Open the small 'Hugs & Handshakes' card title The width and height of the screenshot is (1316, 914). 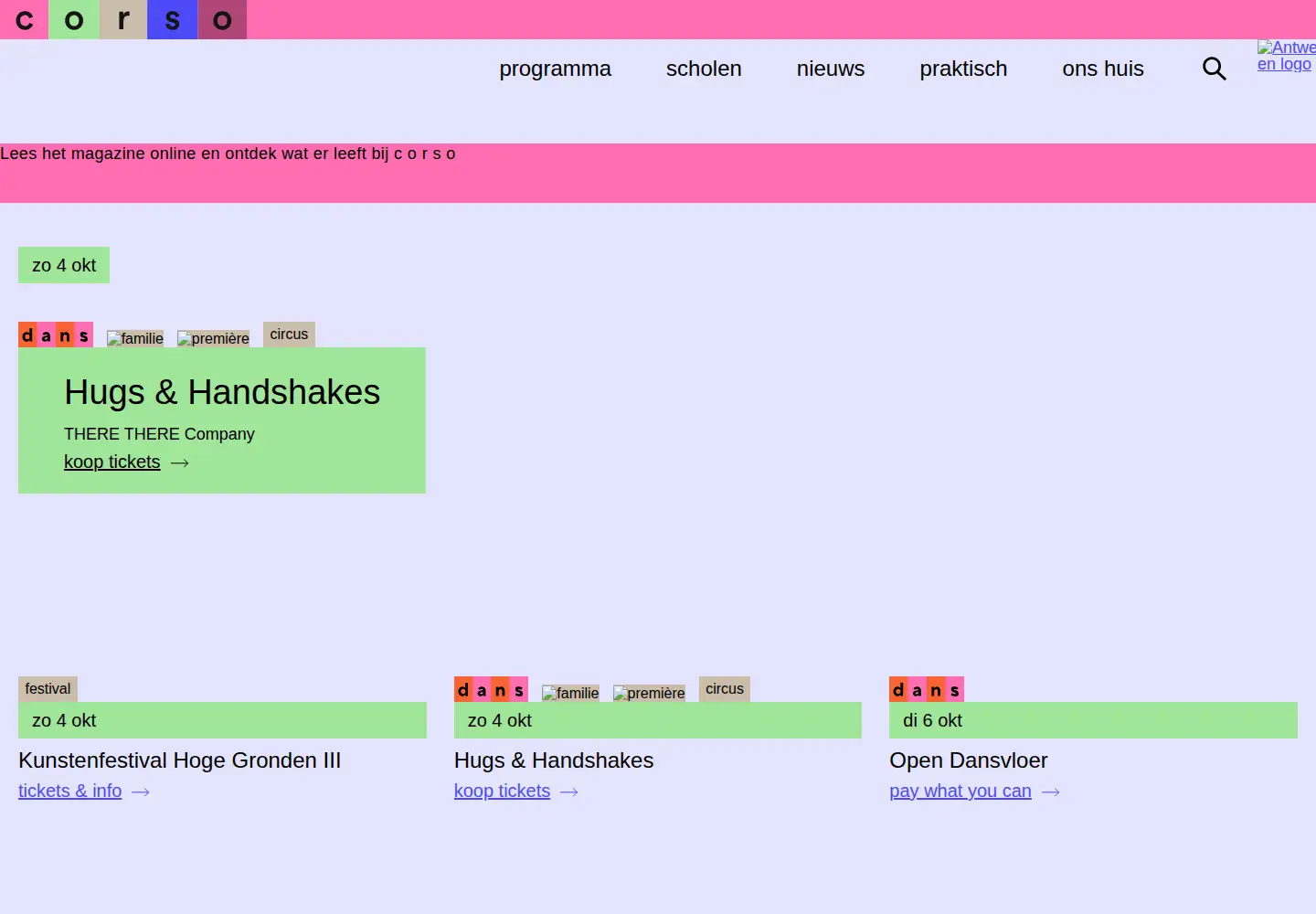[x=554, y=760]
